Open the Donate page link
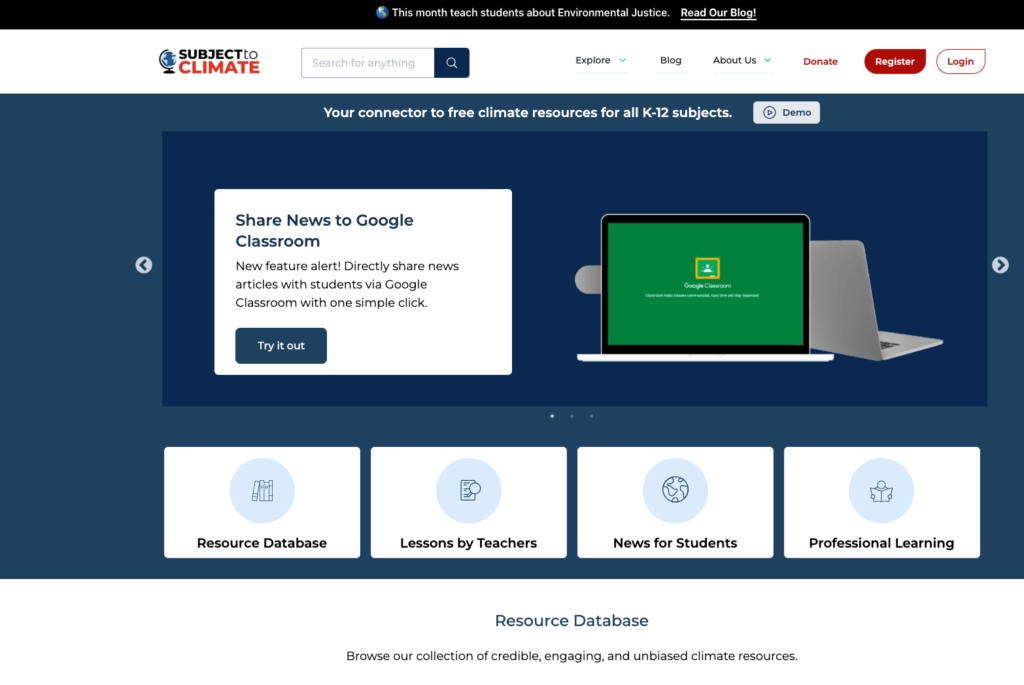Image resolution: width=1024 pixels, height=685 pixels. coord(820,62)
